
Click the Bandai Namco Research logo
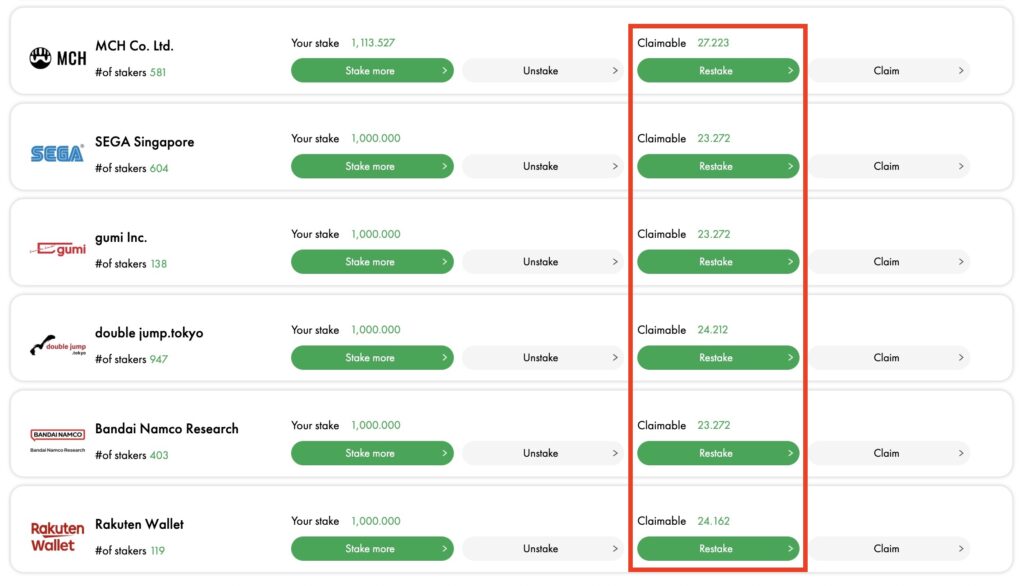point(57,440)
